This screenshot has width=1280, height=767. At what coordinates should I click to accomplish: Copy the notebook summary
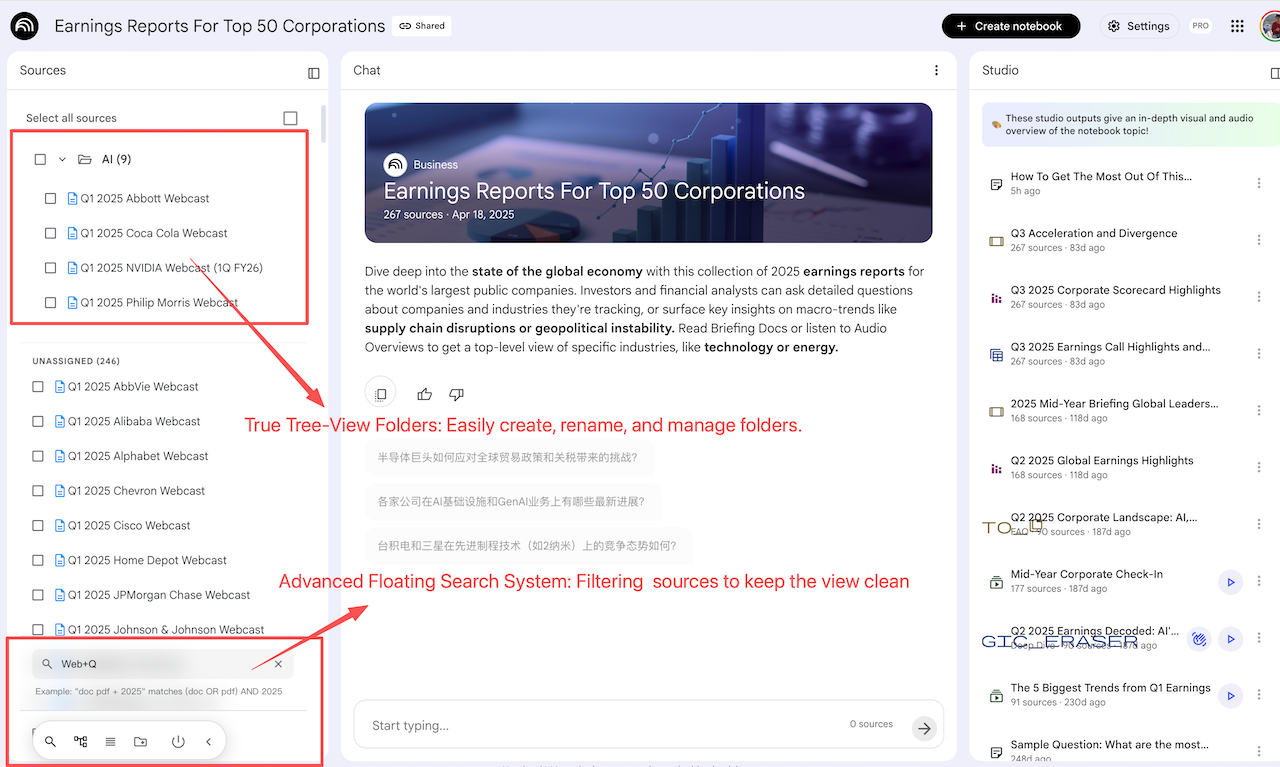pyautogui.click(x=381, y=394)
